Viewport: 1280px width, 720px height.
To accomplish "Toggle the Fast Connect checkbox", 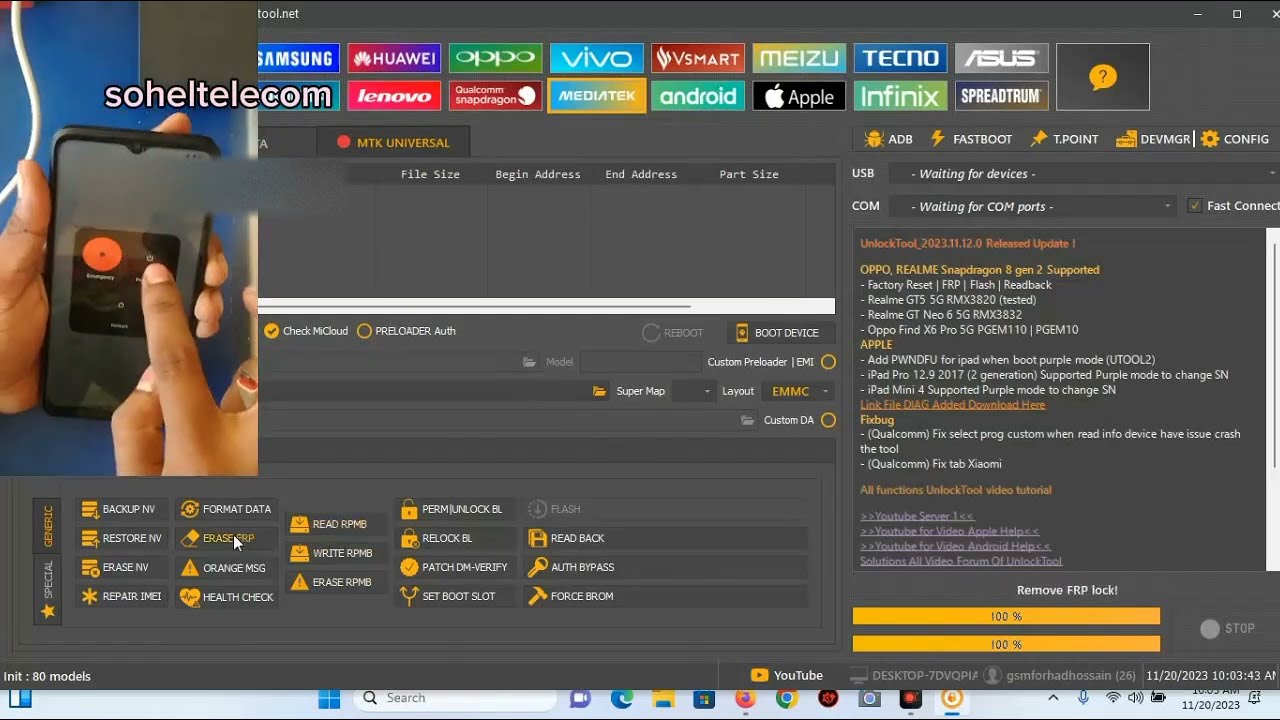I will point(1194,206).
